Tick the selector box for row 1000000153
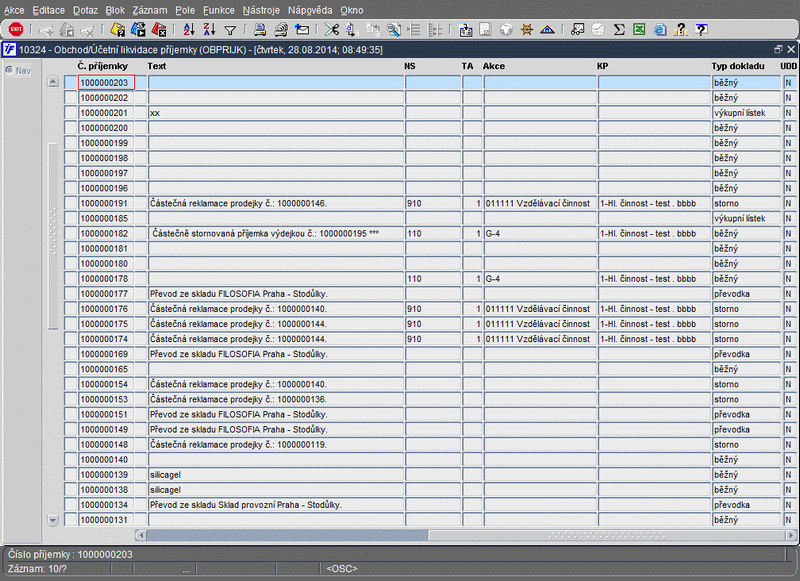 pos(70,399)
